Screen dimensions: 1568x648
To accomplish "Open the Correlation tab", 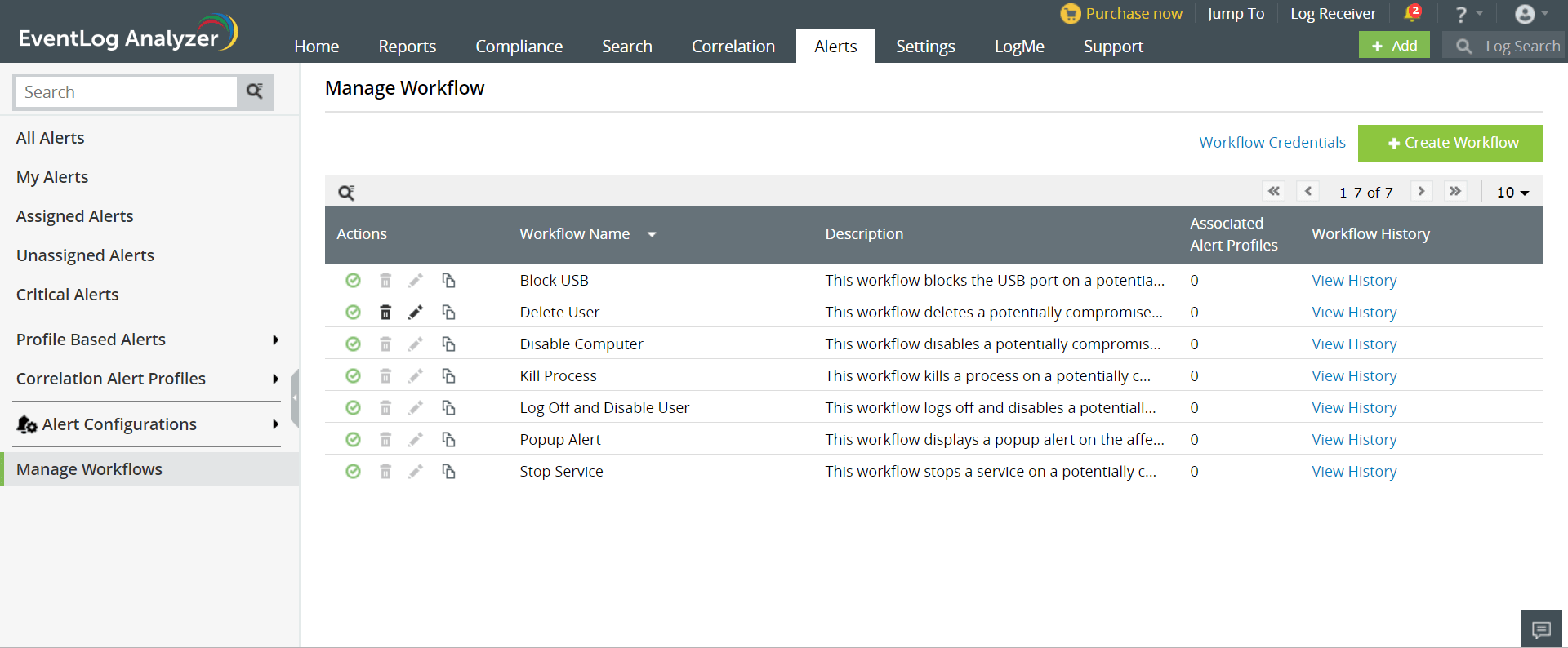I will [733, 47].
